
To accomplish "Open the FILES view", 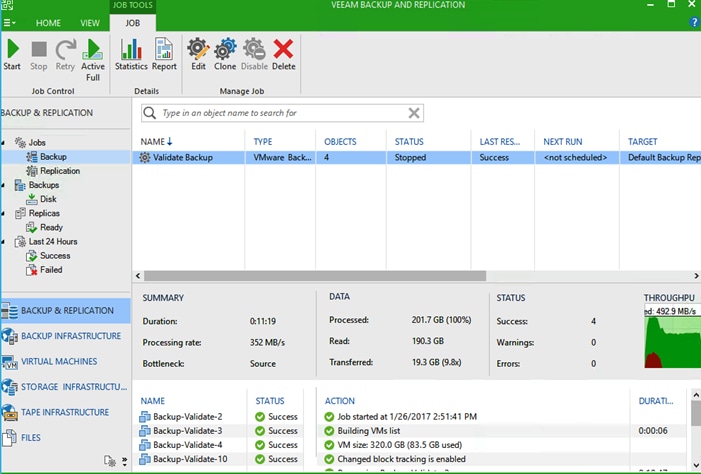I will (x=66, y=437).
